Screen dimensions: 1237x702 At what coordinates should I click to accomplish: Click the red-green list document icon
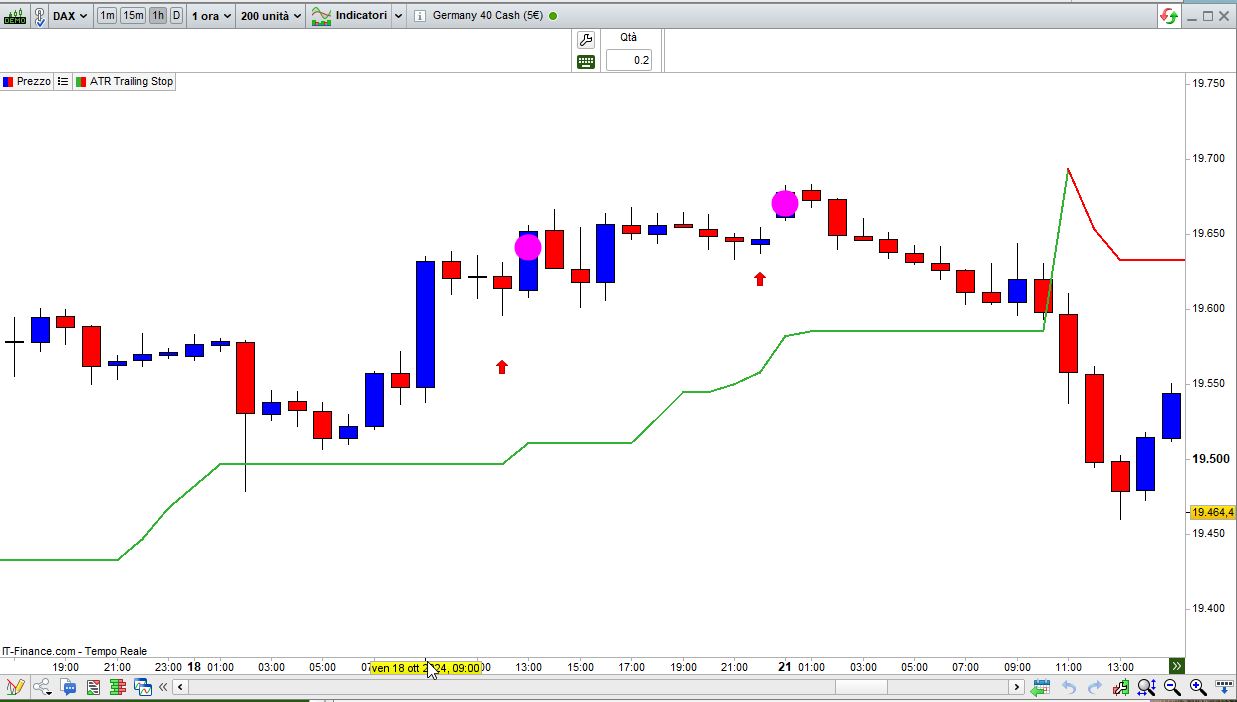[x=93, y=687]
